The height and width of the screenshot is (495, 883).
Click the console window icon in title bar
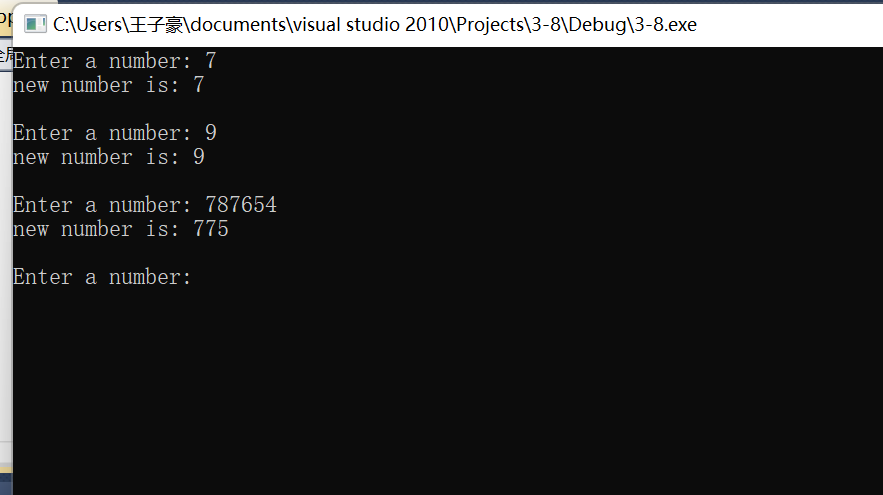pyautogui.click(x=36, y=24)
